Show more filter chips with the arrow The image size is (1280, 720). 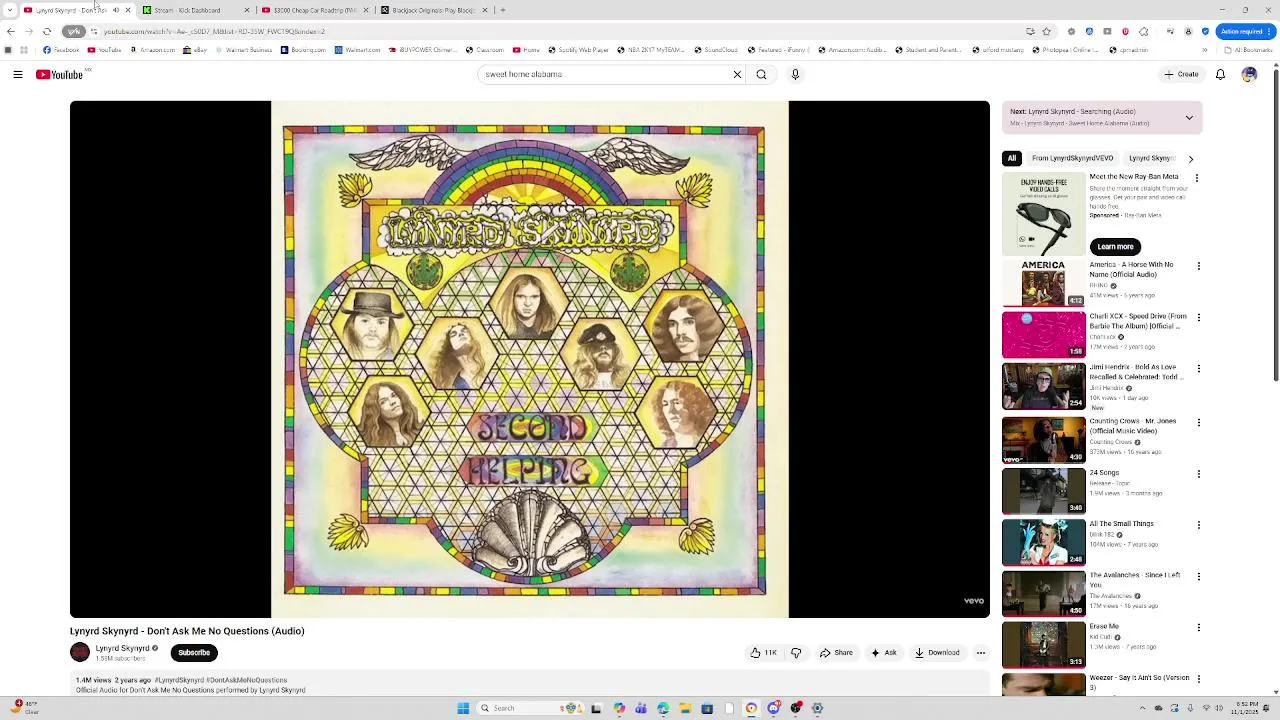pos(1190,159)
